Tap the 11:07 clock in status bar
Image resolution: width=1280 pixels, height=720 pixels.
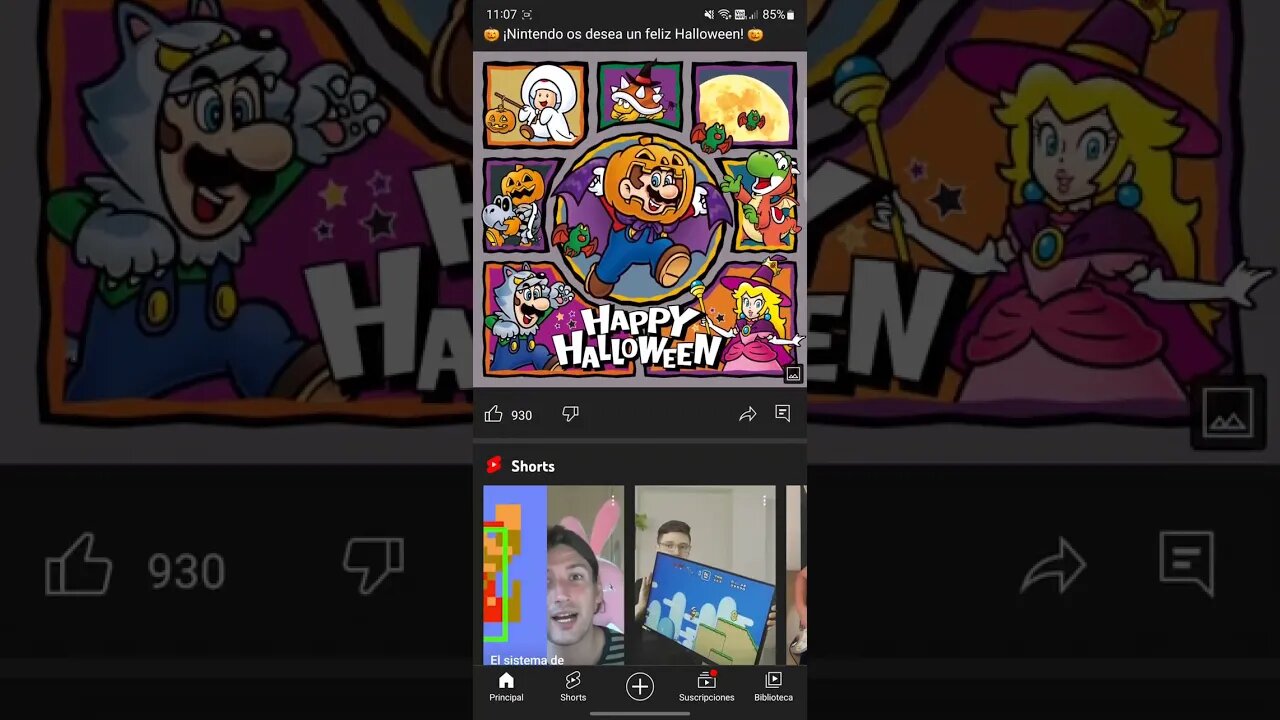pyautogui.click(x=501, y=15)
